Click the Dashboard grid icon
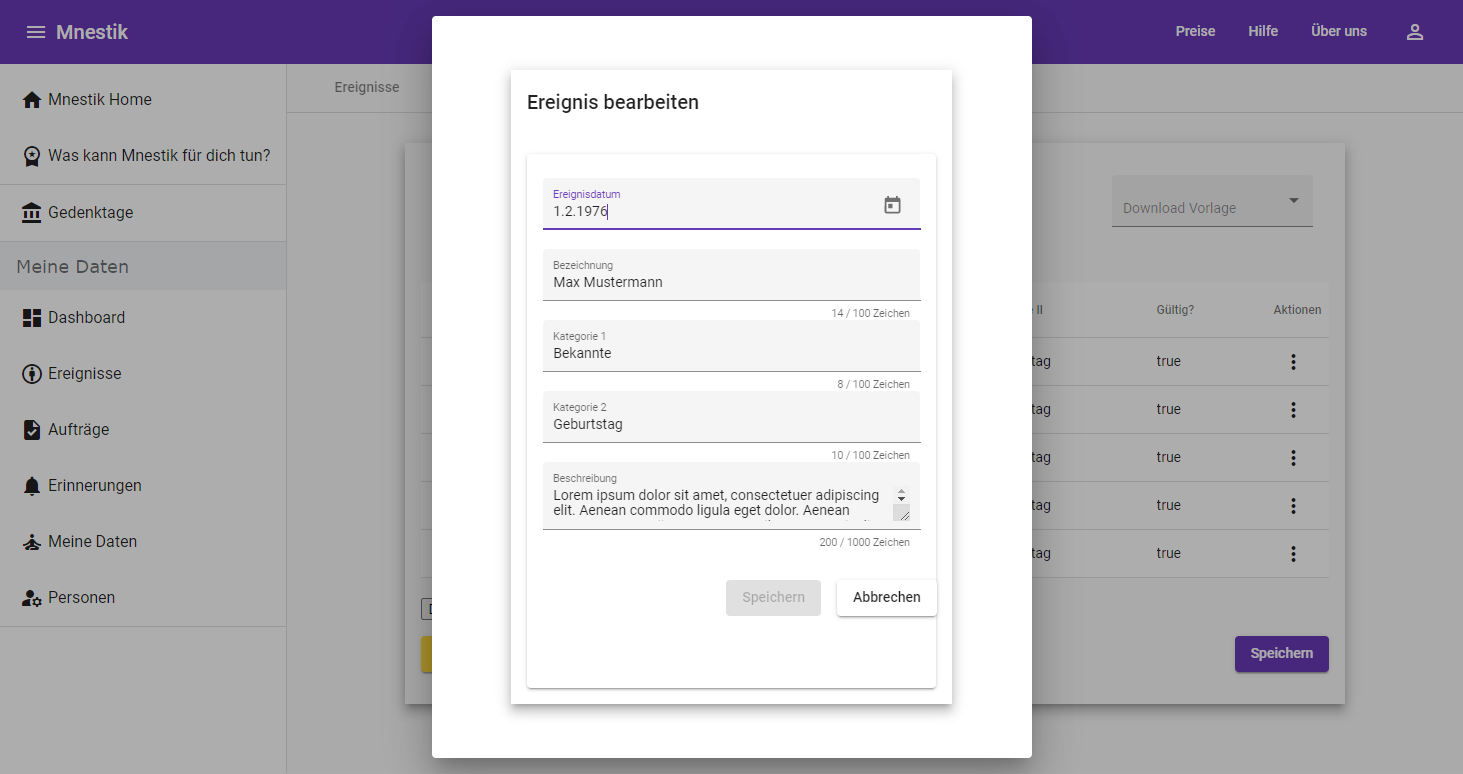 [32, 318]
